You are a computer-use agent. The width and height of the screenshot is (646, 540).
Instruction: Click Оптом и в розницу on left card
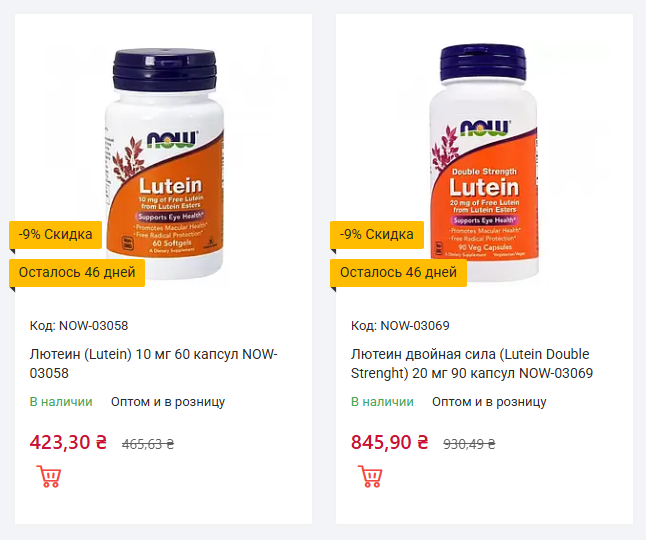click(x=168, y=402)
